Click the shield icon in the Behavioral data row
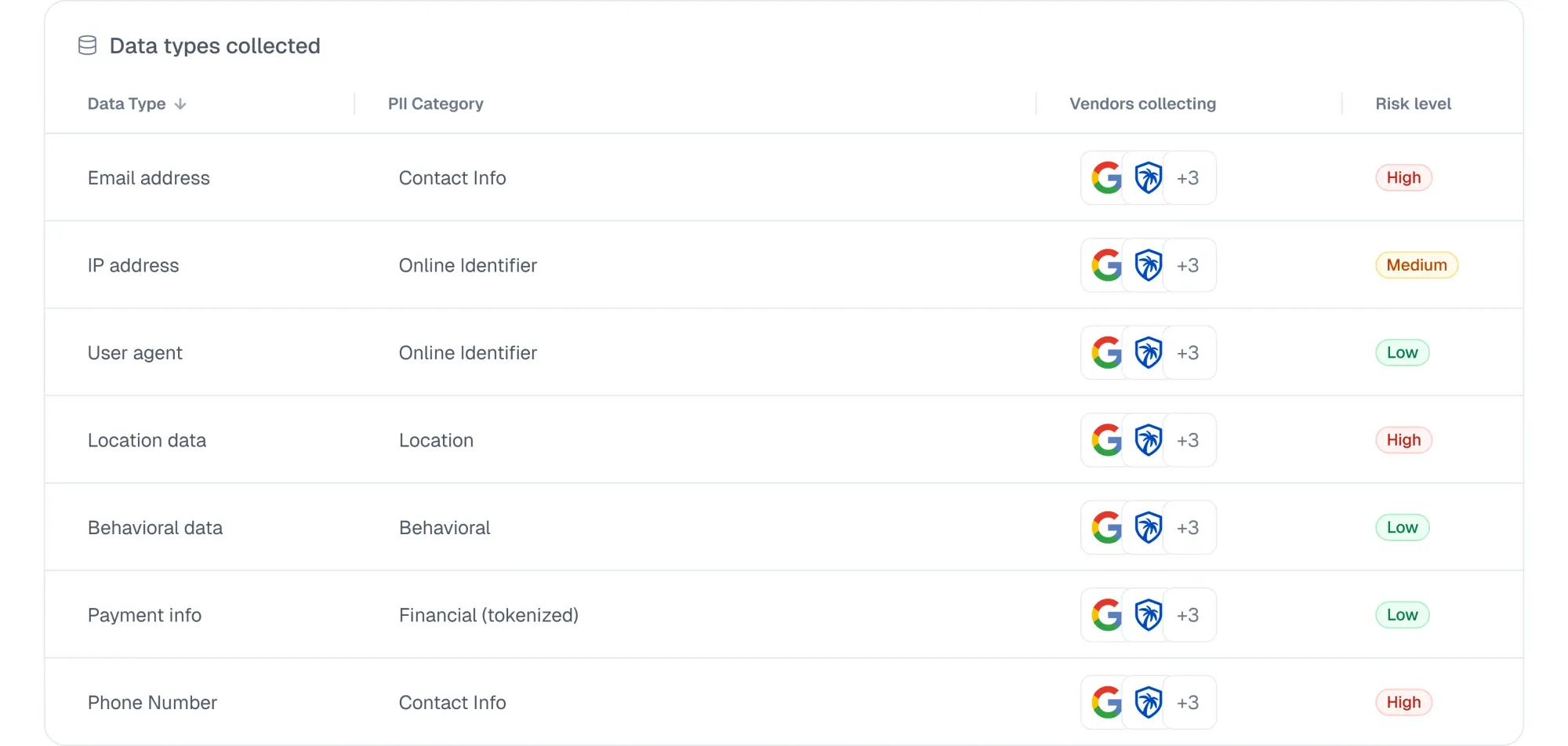The width and height of the screenshot is (1568, 746). pyautogui.click(x=1149, y=527)
